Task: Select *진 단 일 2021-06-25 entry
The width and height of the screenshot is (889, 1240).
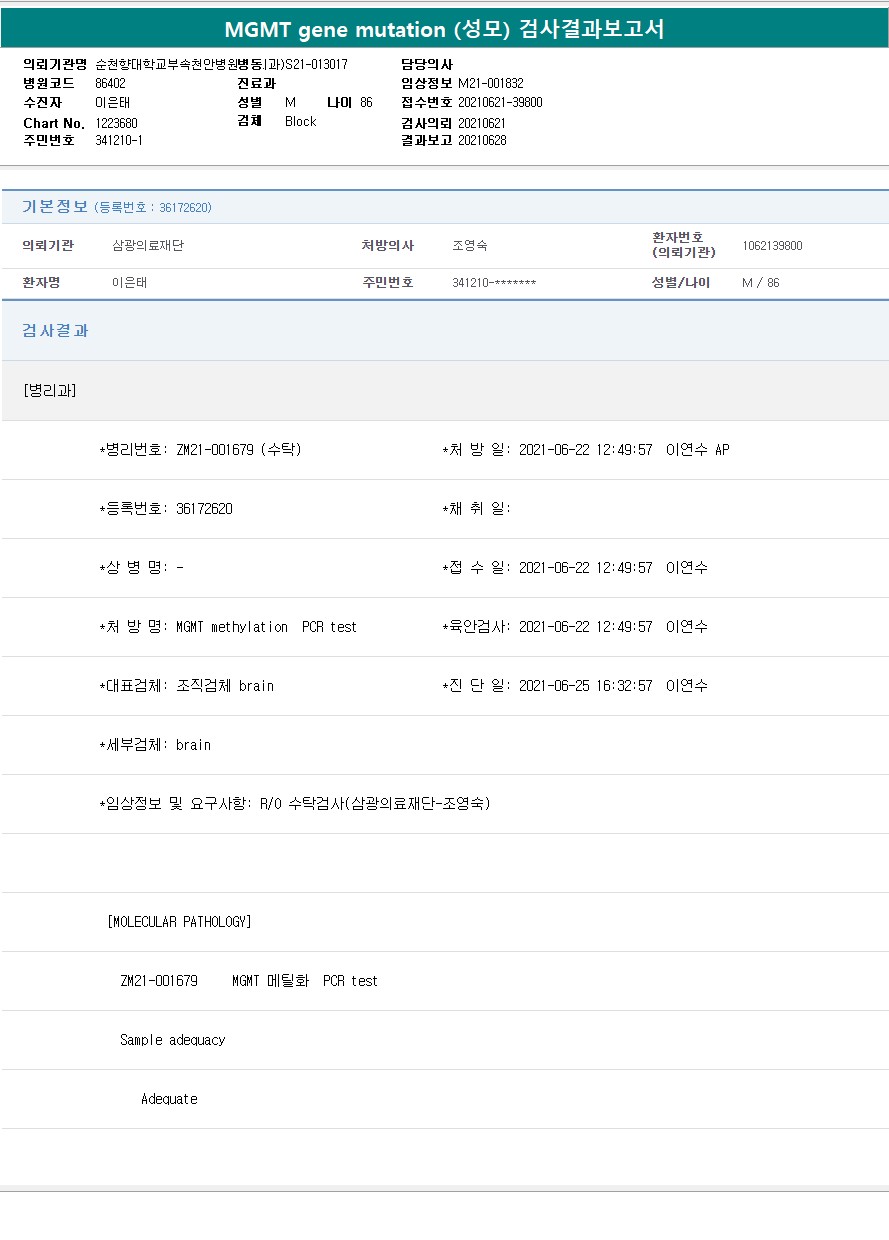Action: pos(574,686)
